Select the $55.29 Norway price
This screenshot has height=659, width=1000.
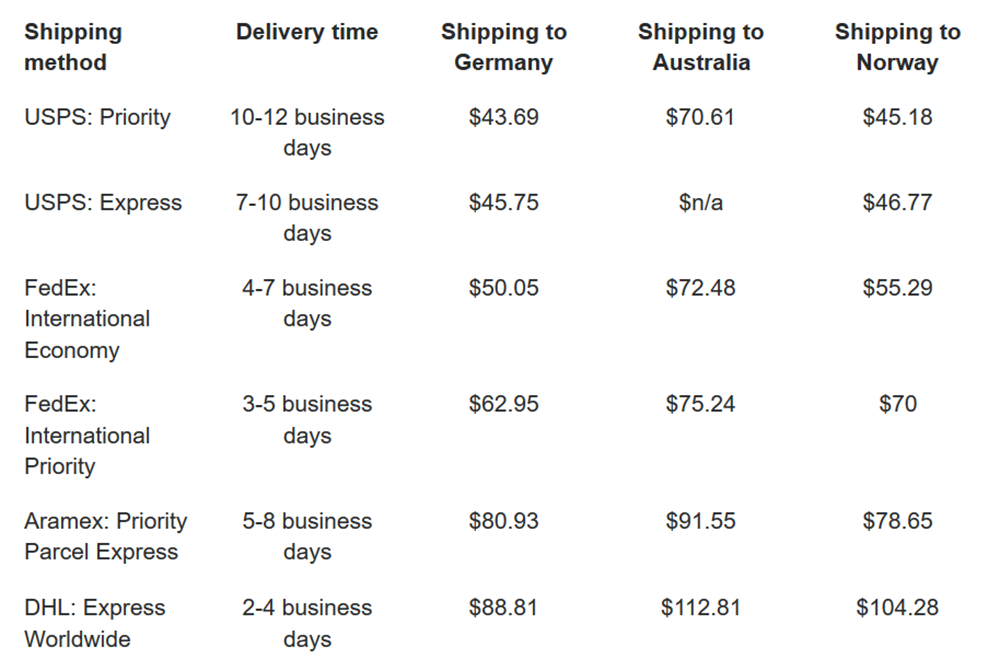point(897,288)
